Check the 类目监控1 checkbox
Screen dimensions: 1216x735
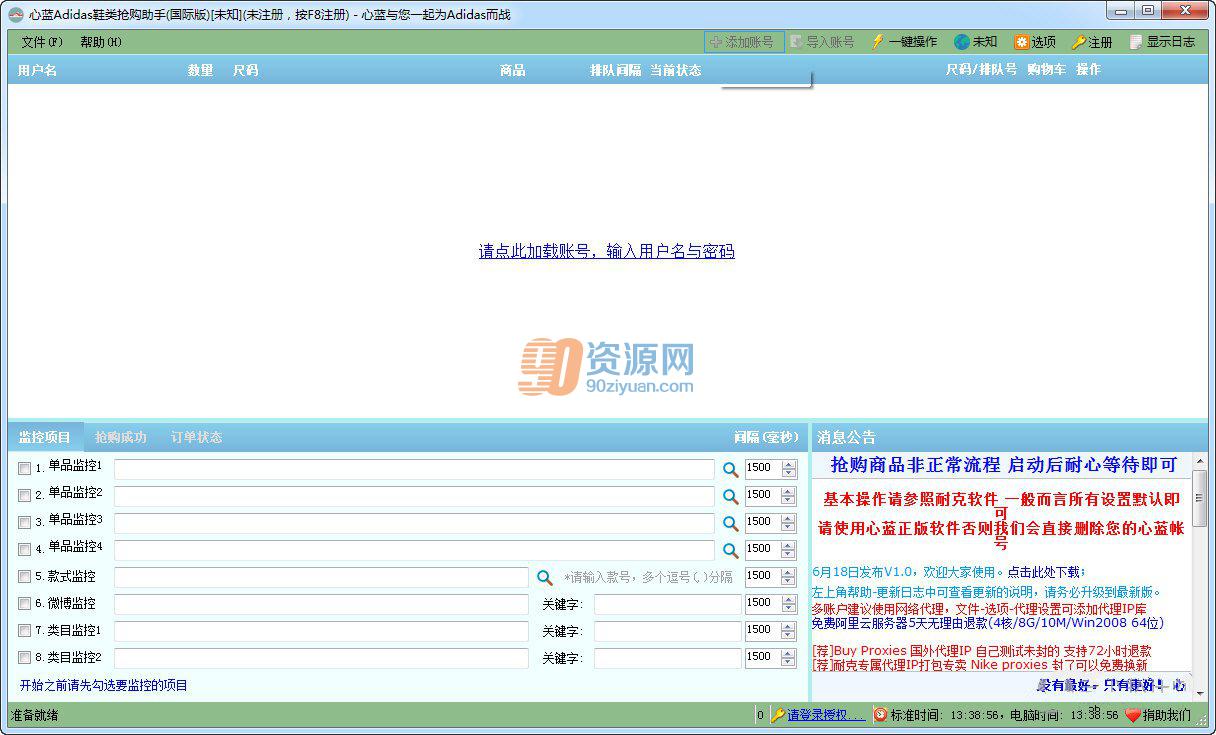click(x=24, y=630)
